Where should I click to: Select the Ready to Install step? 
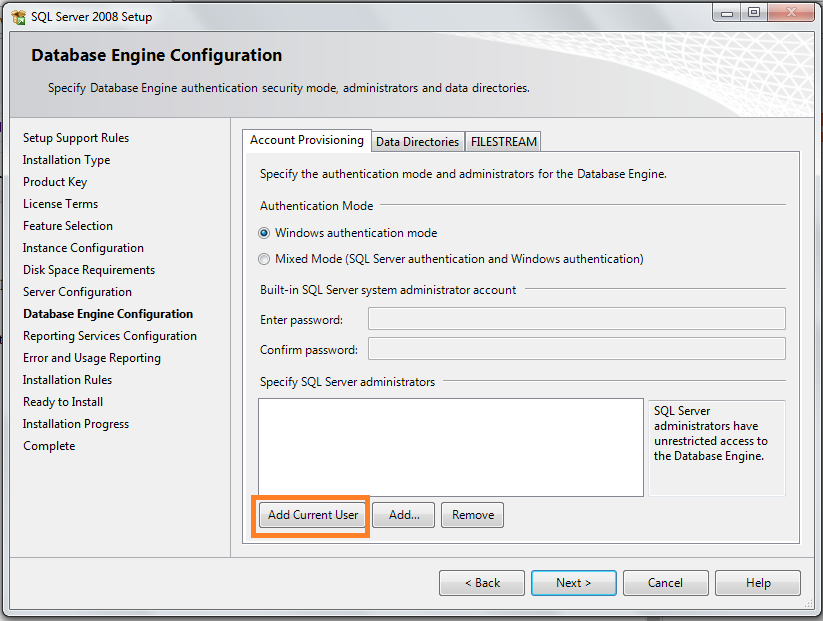tap(63, 402)
